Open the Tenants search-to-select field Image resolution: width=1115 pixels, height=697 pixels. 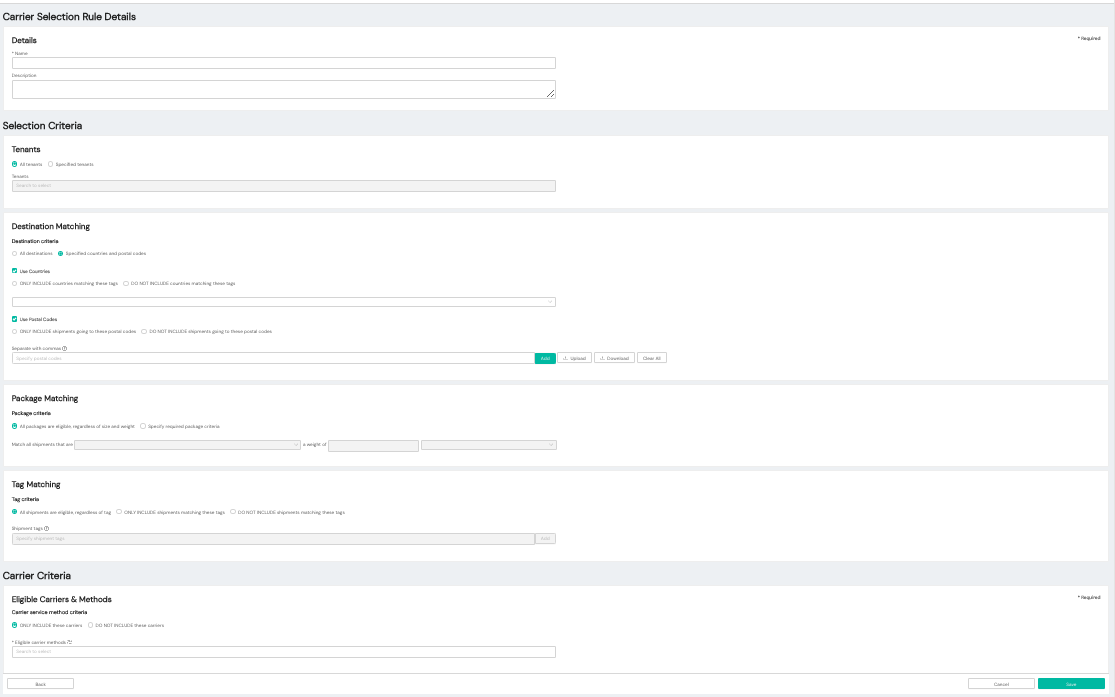284,186
